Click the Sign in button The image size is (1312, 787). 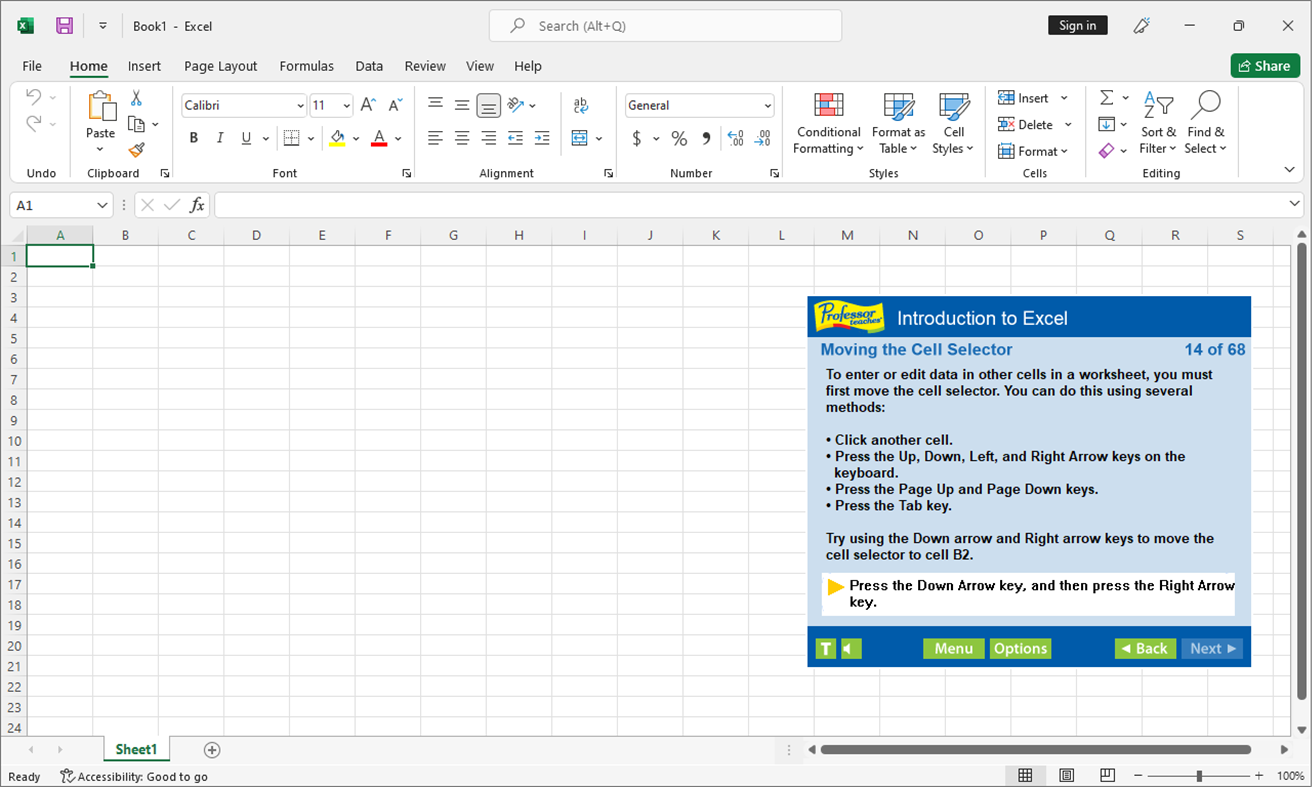pyautogui.click(x=1077, y=25)
